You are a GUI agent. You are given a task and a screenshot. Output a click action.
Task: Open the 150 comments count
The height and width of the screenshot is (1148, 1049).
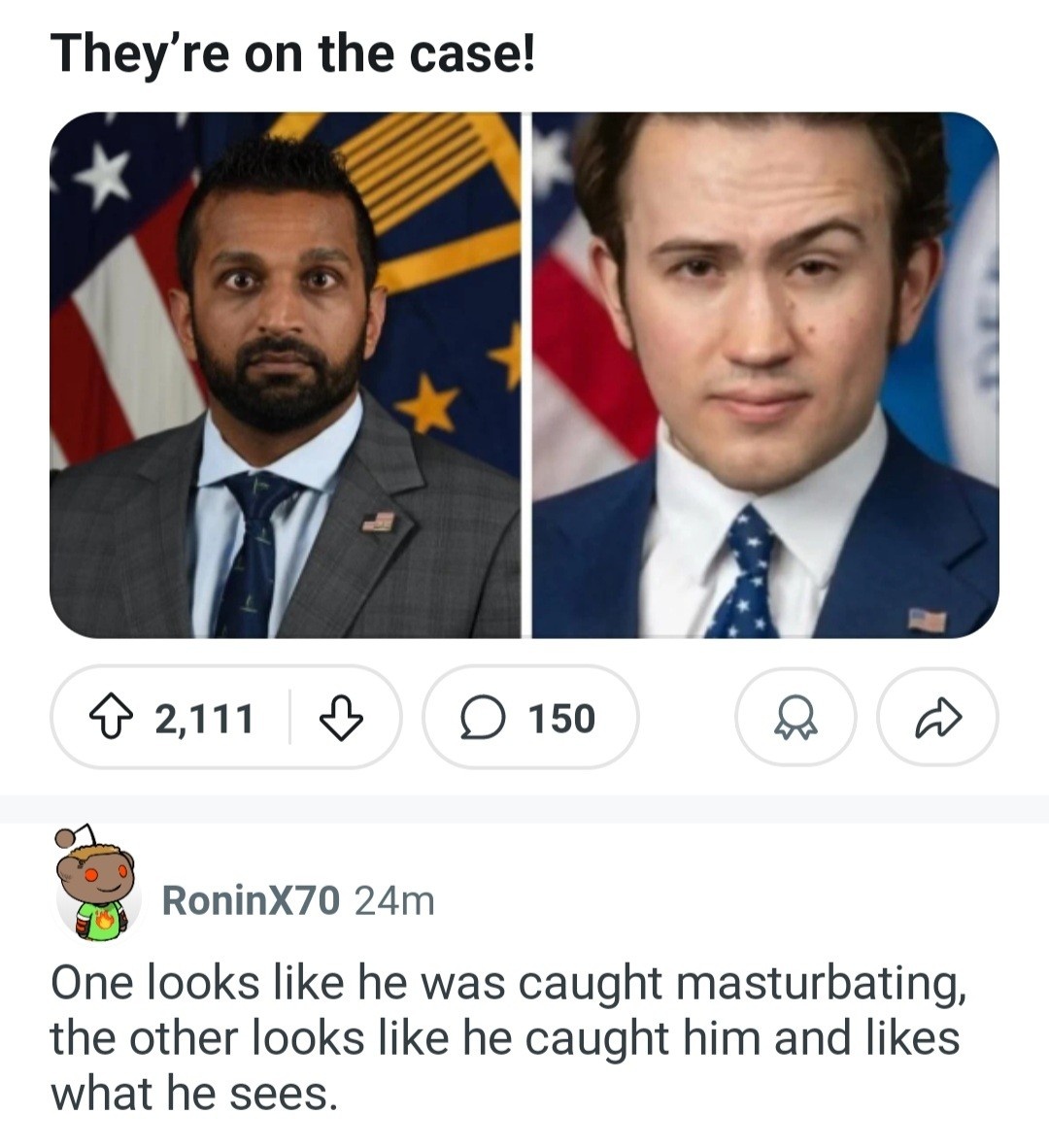click(561, 719)
